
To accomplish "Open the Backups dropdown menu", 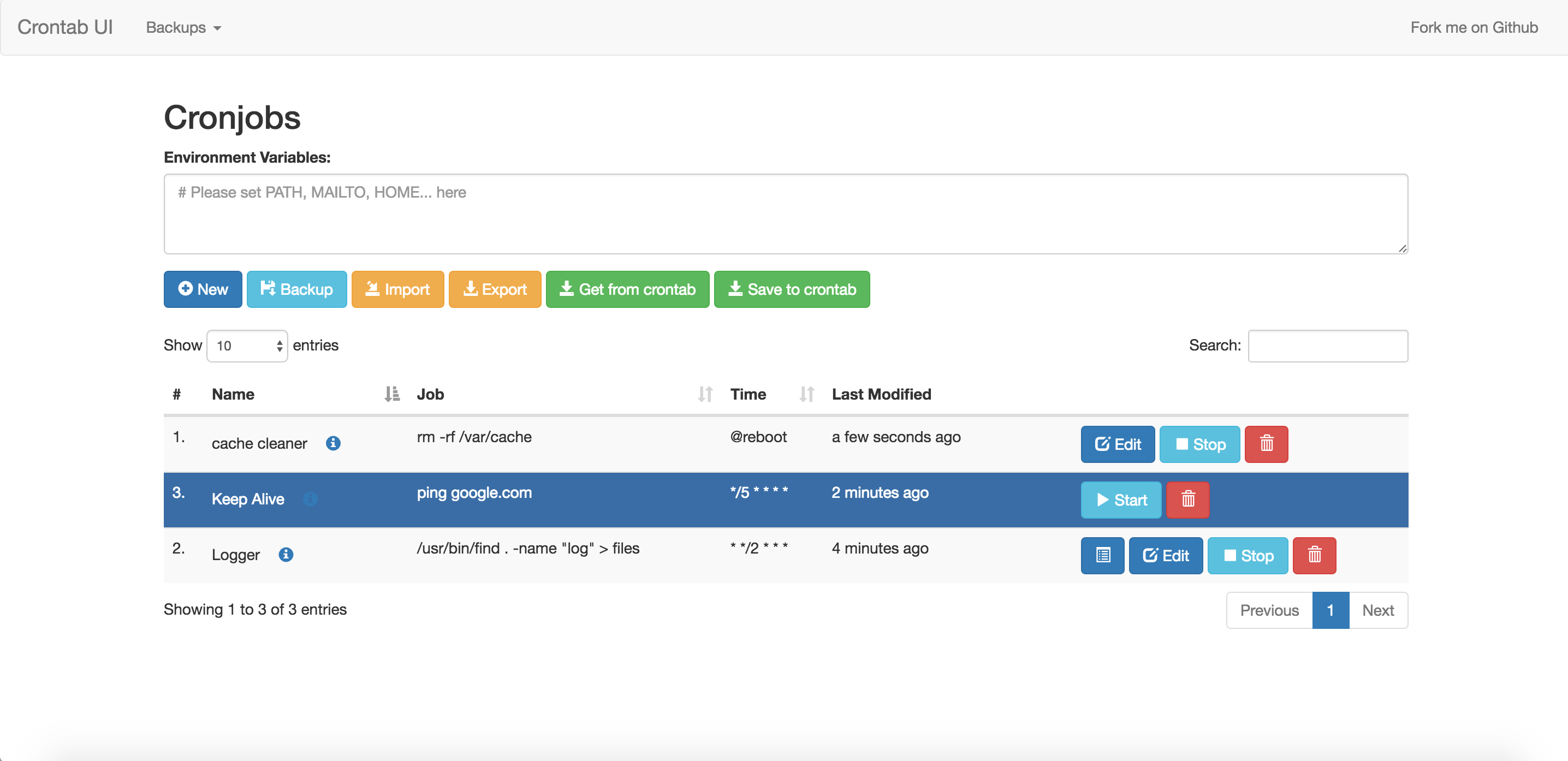I will point(183,27).
